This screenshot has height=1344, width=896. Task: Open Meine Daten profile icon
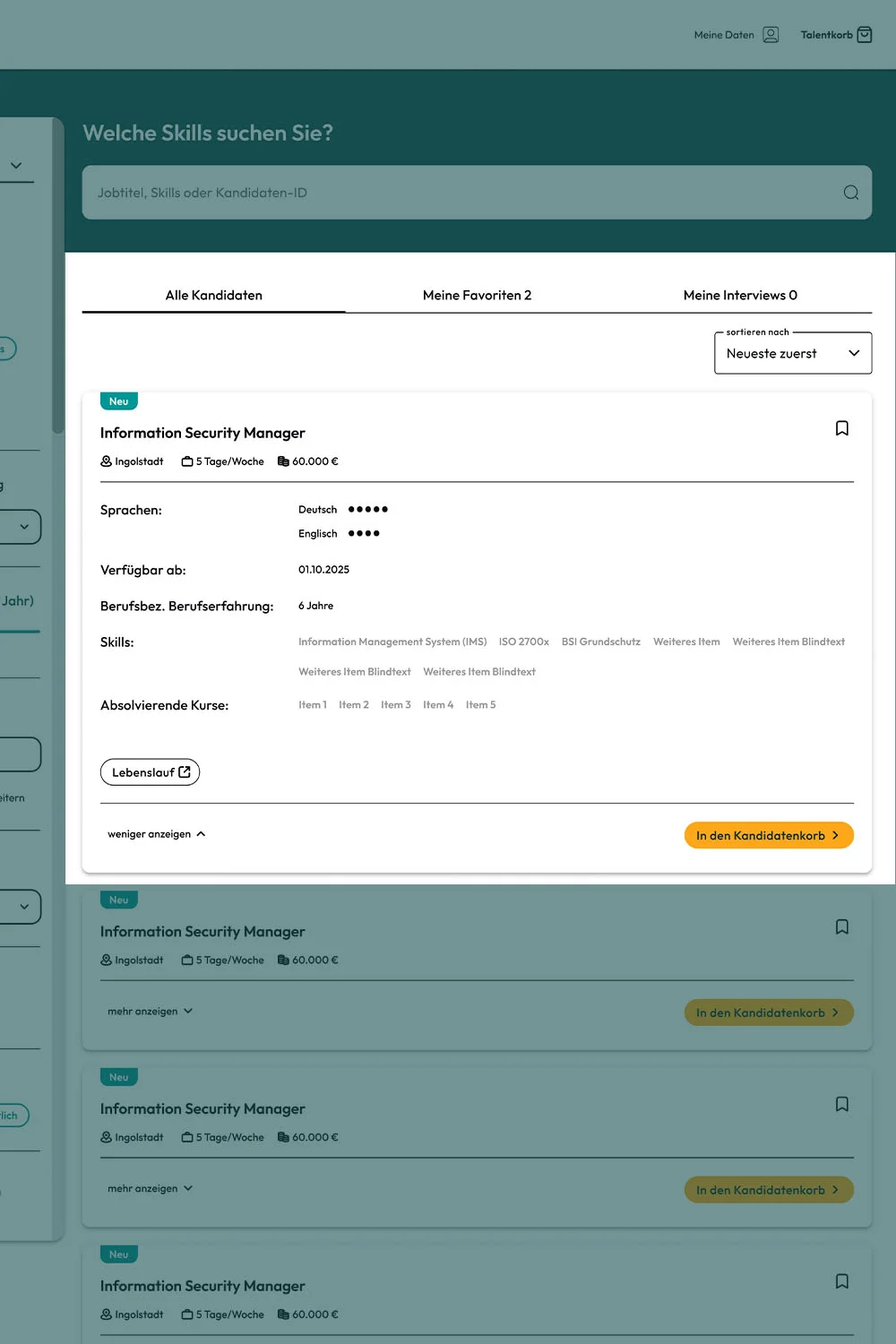[x=771, y=35]
